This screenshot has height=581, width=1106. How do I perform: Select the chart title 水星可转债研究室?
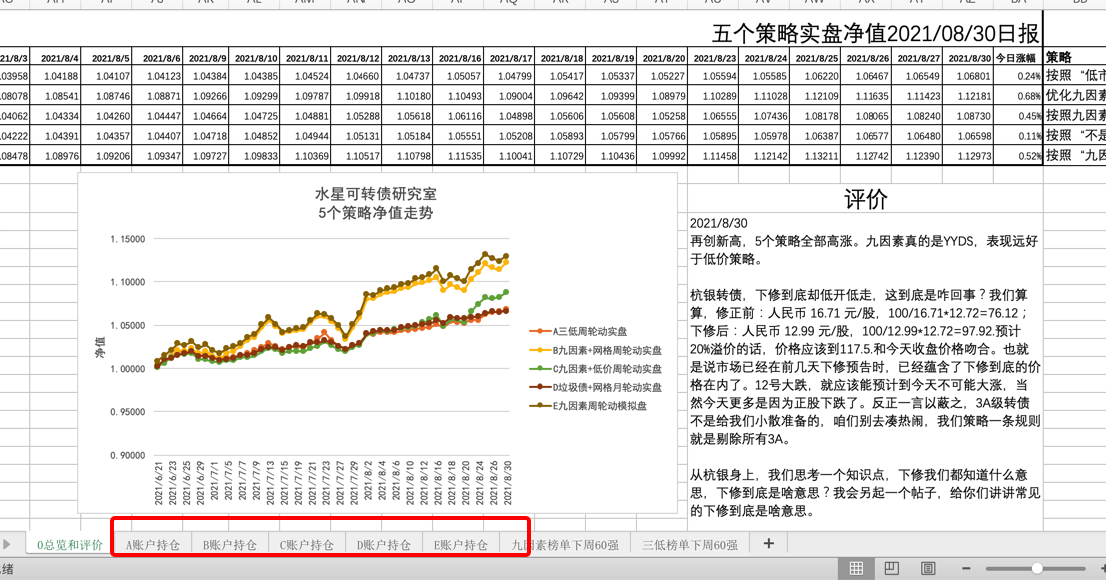tap(376, 193)
